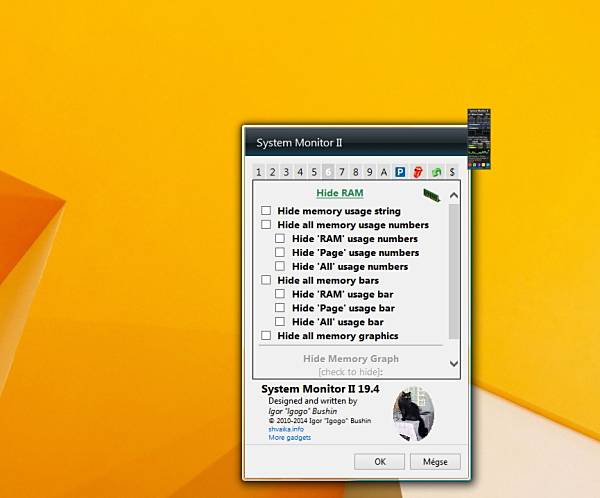
Task: Open the blue P PayPal tab icon
Action: pyautogui.click(x=400, y=172)
